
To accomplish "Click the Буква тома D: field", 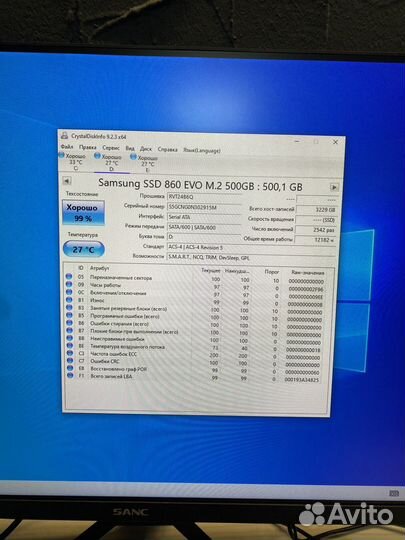I will point(204,237).
